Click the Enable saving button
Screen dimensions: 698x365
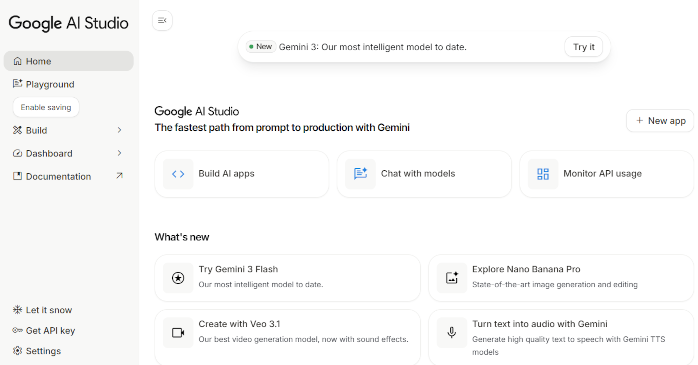pos(46,107)
